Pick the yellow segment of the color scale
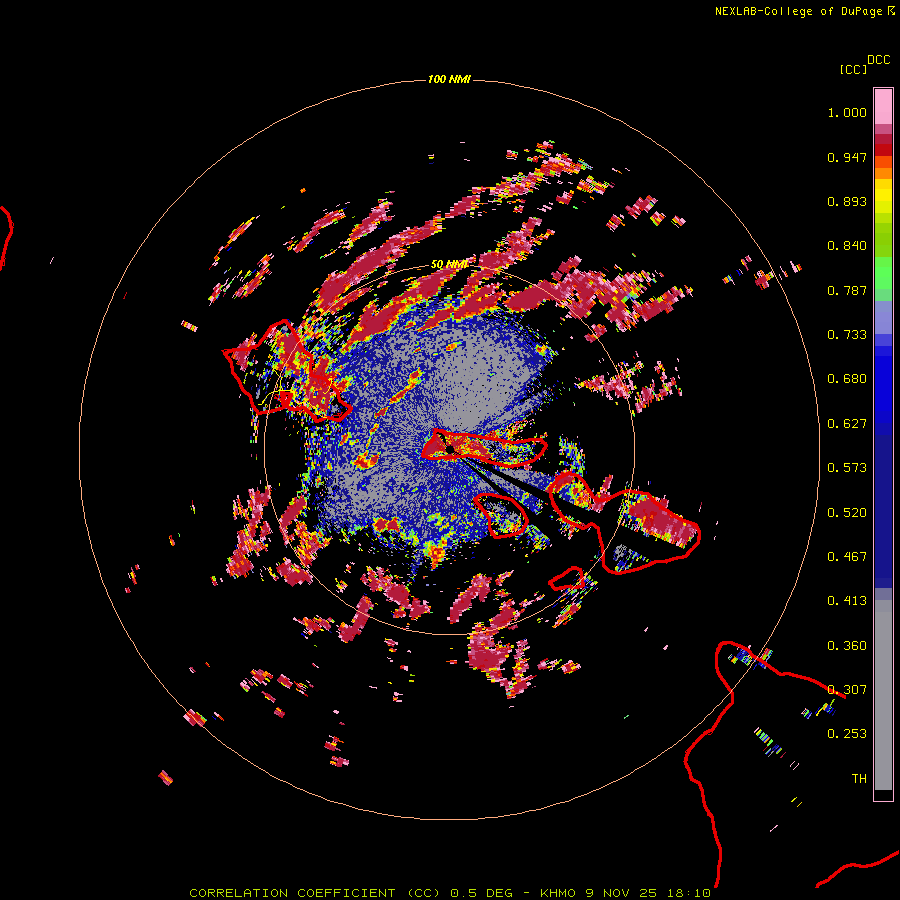 [883, 195]
